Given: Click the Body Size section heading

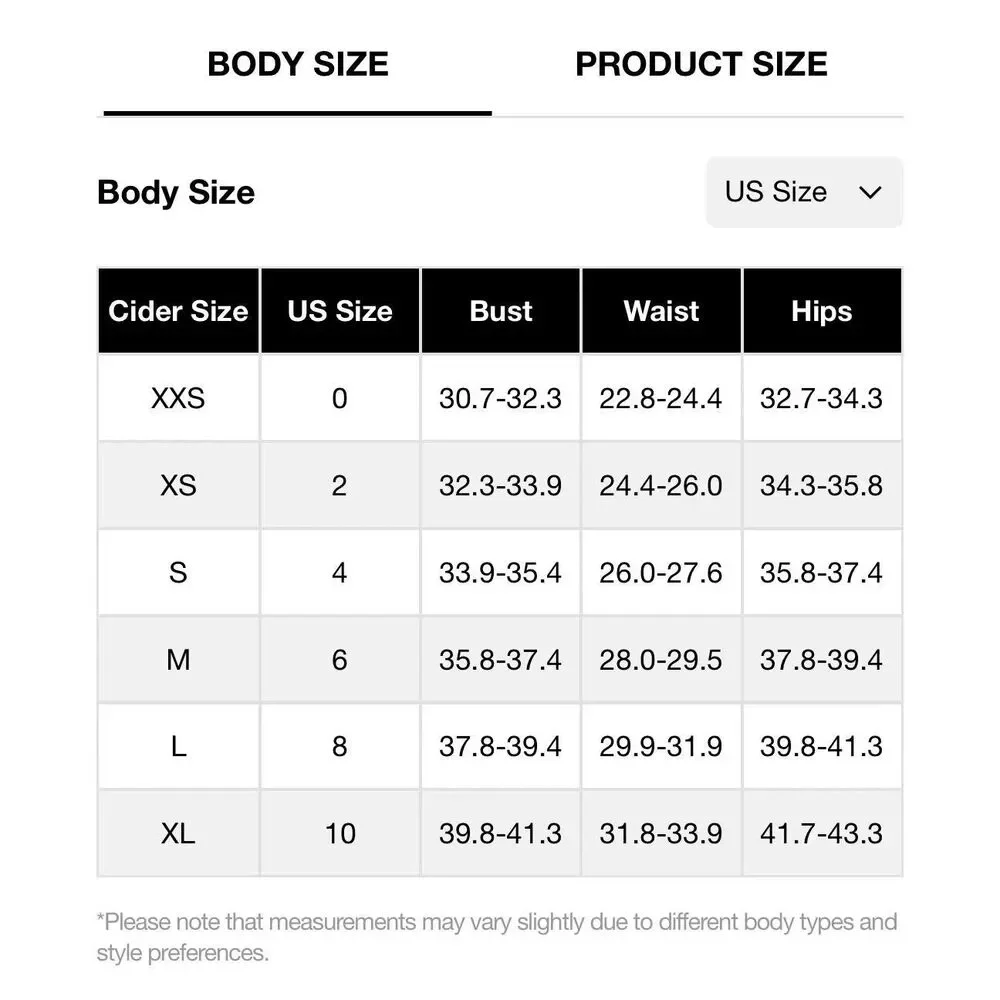Looking at the screenshot, I should 176,192.
